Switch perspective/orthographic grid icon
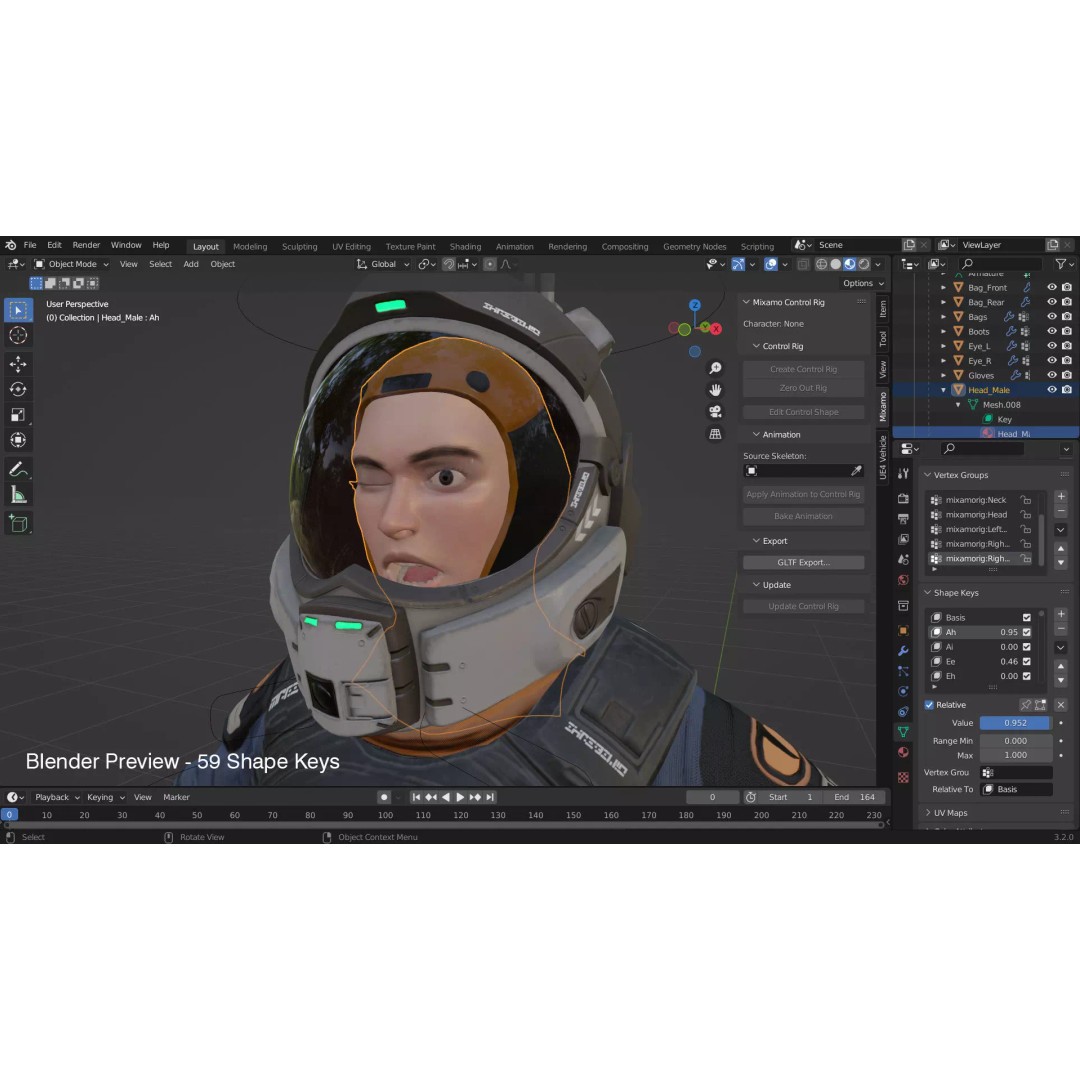This screenshot has height=1080, width=1080. [x=716, y=434]
